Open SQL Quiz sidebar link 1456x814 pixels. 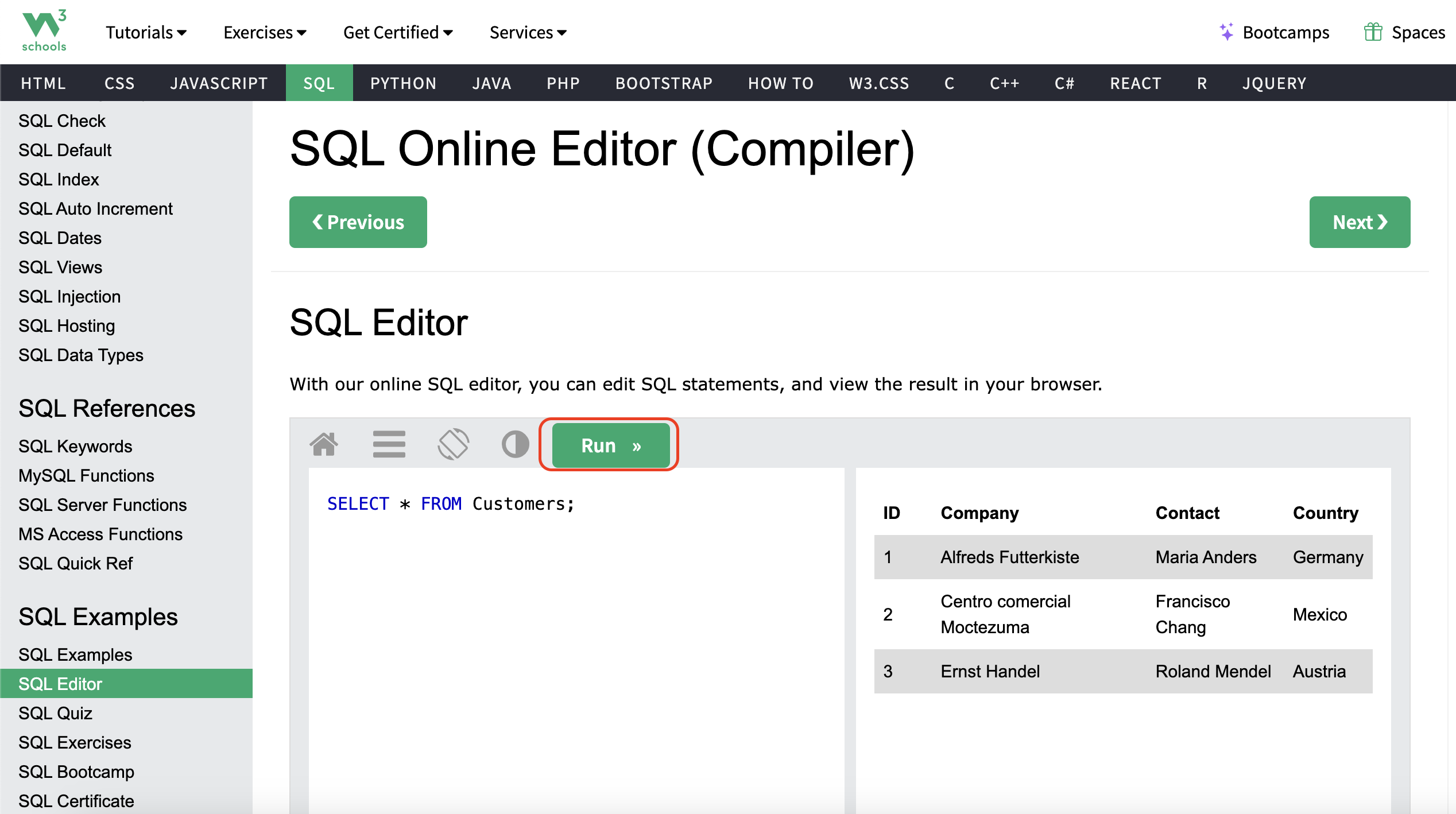pyautogui.click(x=55, y=713)
